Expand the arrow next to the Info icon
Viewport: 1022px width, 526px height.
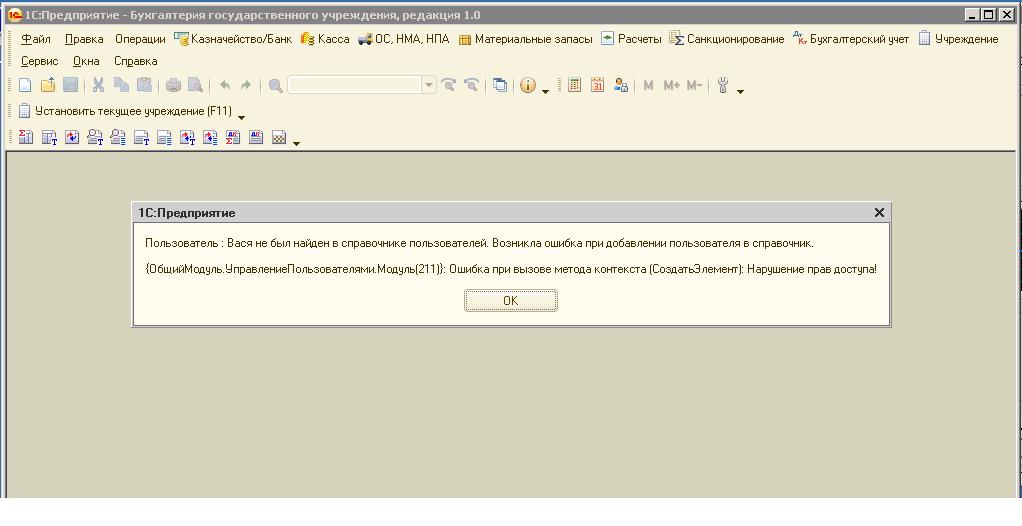pyautogui.click(x=546, y=91)
